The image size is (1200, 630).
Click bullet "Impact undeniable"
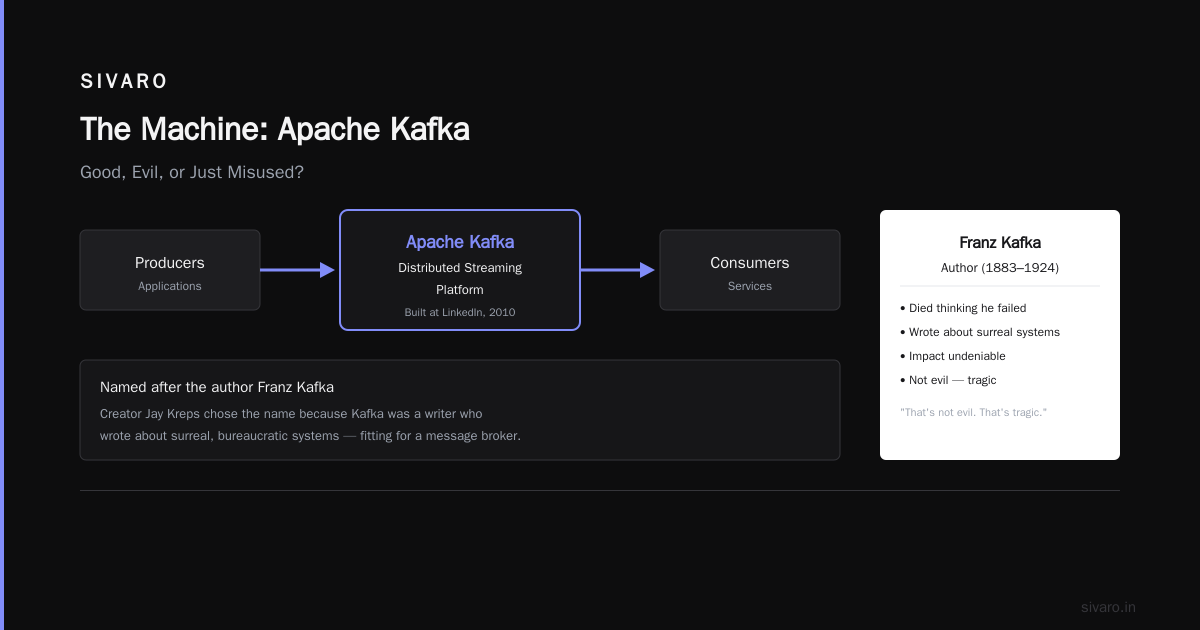click(953, 356)
